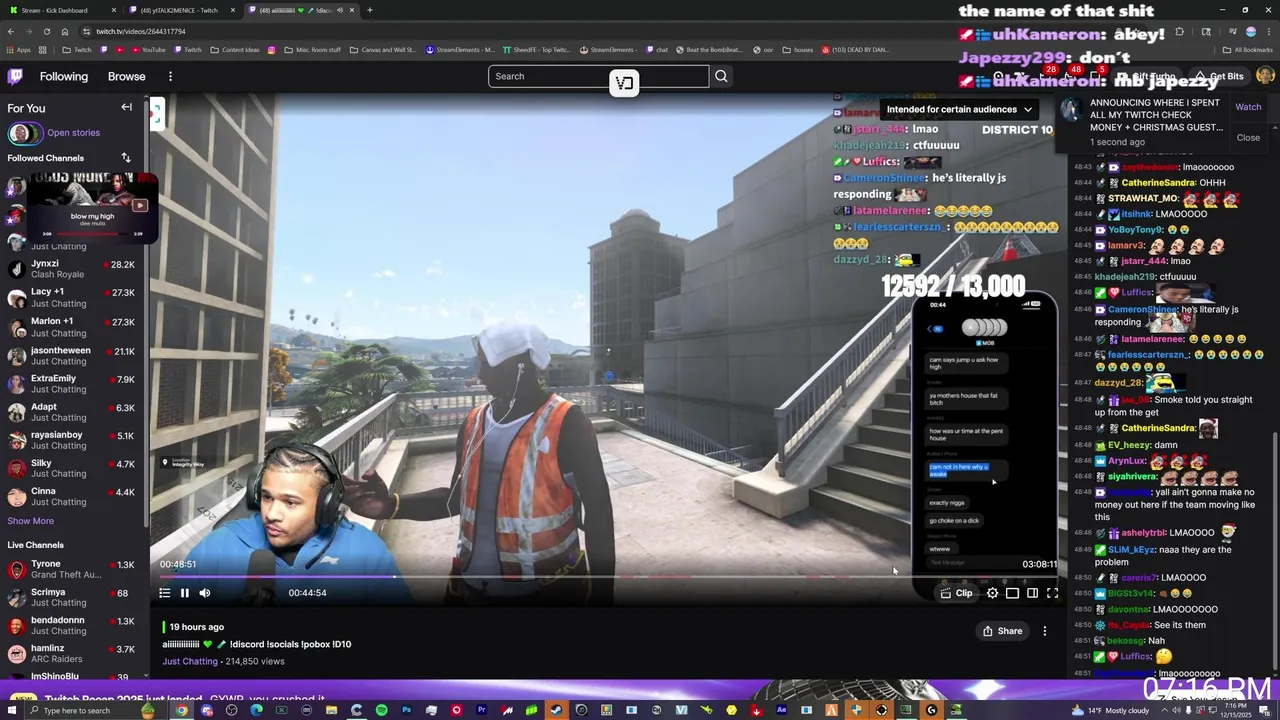This screenshot has width=1280, height=720.
Task: Open Adapt channel in sidebar
Action: click(x=72, y=412)
